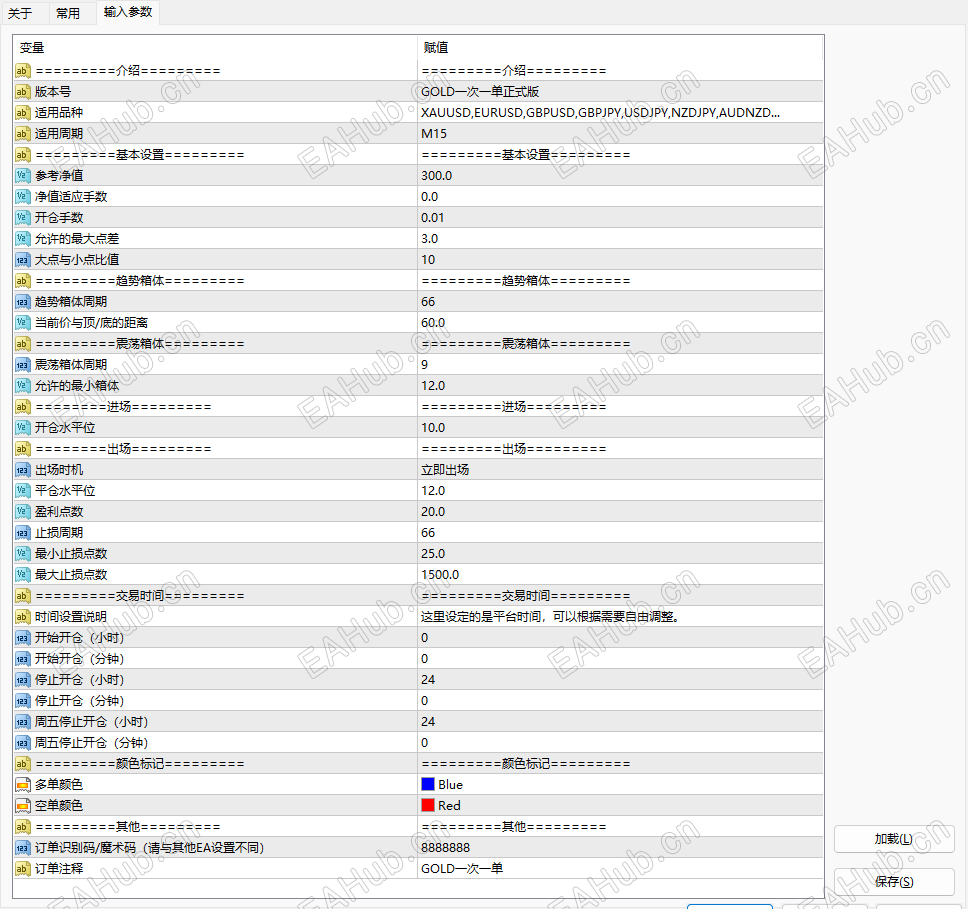Click the Blue color swatch for 多单颜色
Screen dimensions: 968x909
[x=428, y=784]
